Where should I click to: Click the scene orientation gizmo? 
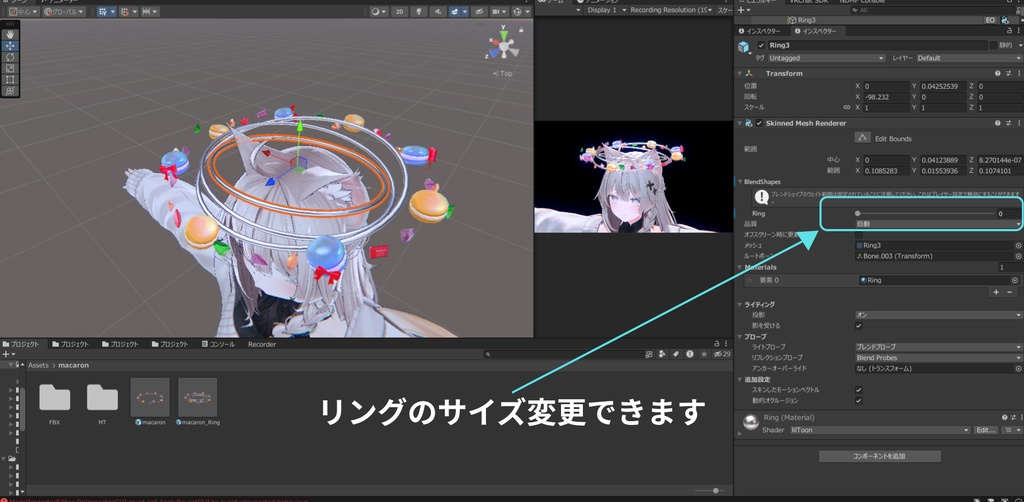point(504,47)
